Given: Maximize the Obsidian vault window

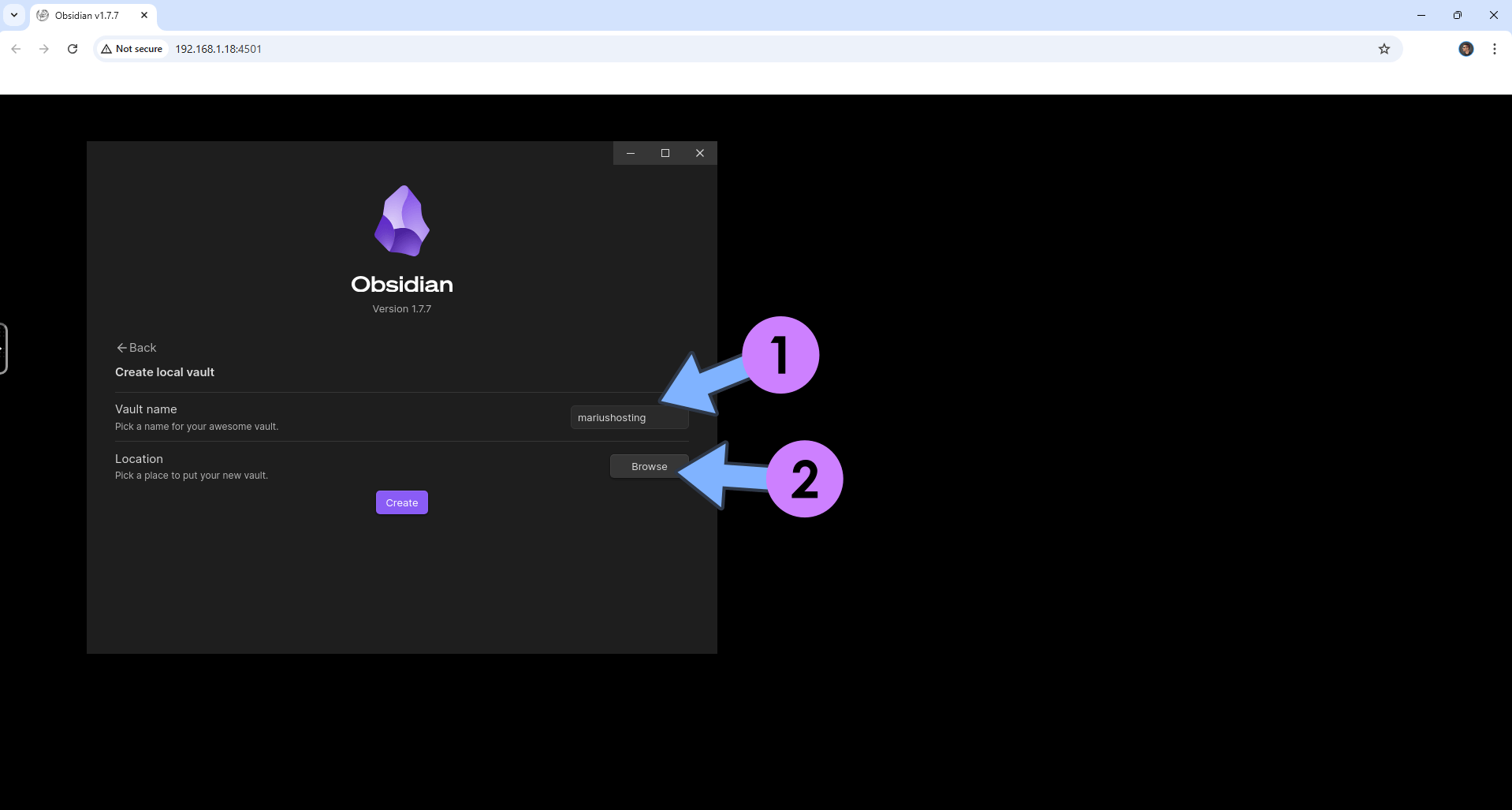Looking at the screenshot, I should [x=665, y=153].
